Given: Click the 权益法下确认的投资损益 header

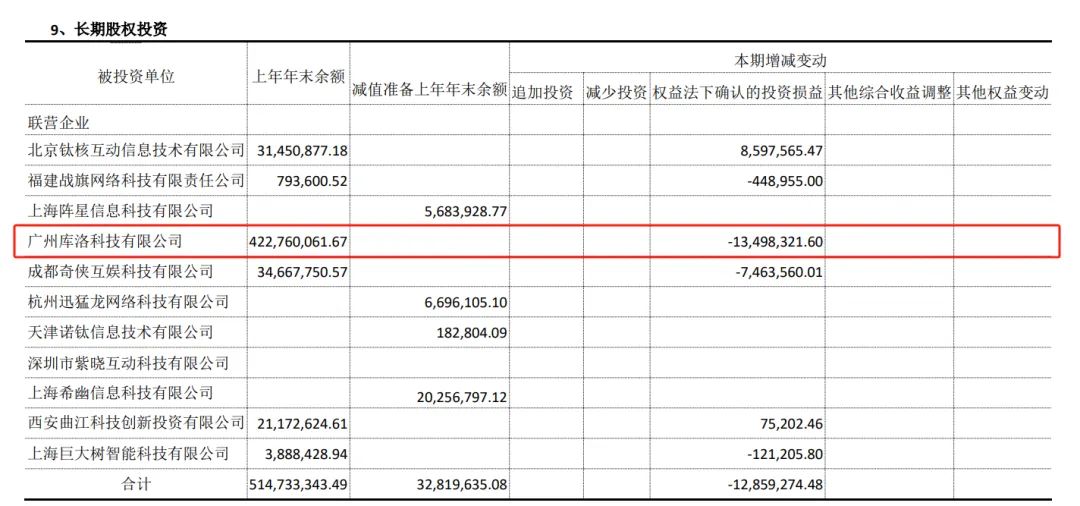Looking at the screenshot, I should tap(738, 93).
